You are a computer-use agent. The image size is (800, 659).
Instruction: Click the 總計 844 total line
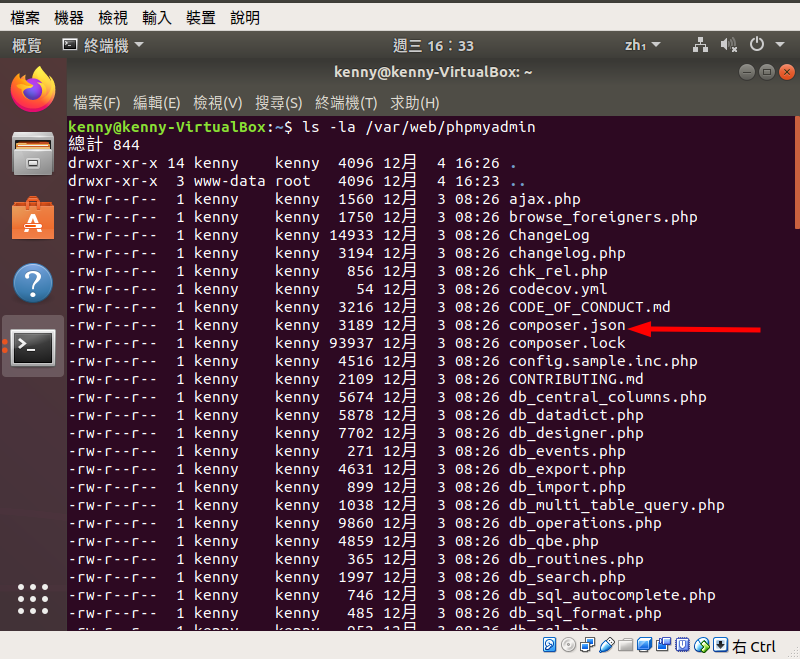click(104, 145)
